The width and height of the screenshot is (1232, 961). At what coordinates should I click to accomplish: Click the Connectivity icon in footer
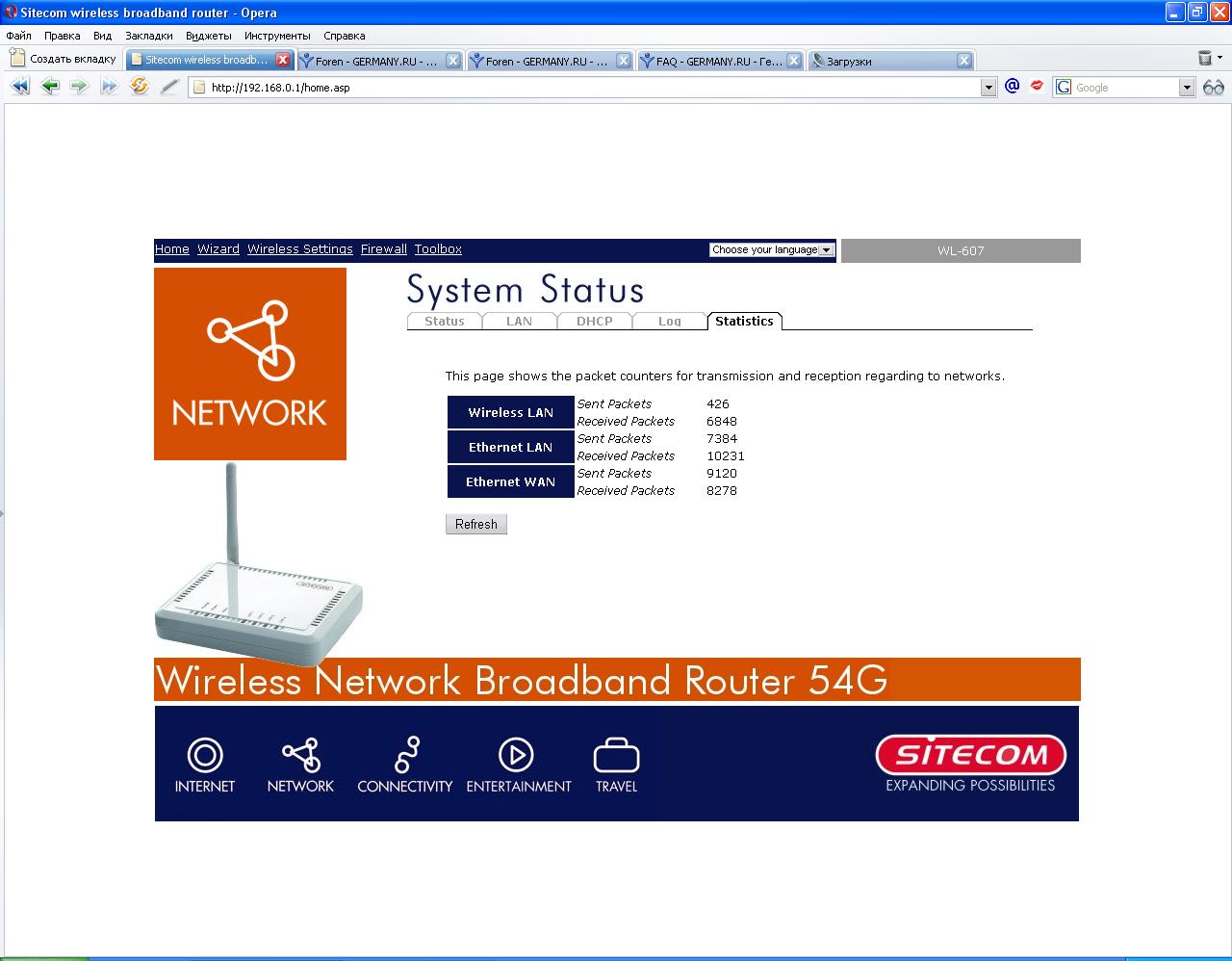point(405,755)
